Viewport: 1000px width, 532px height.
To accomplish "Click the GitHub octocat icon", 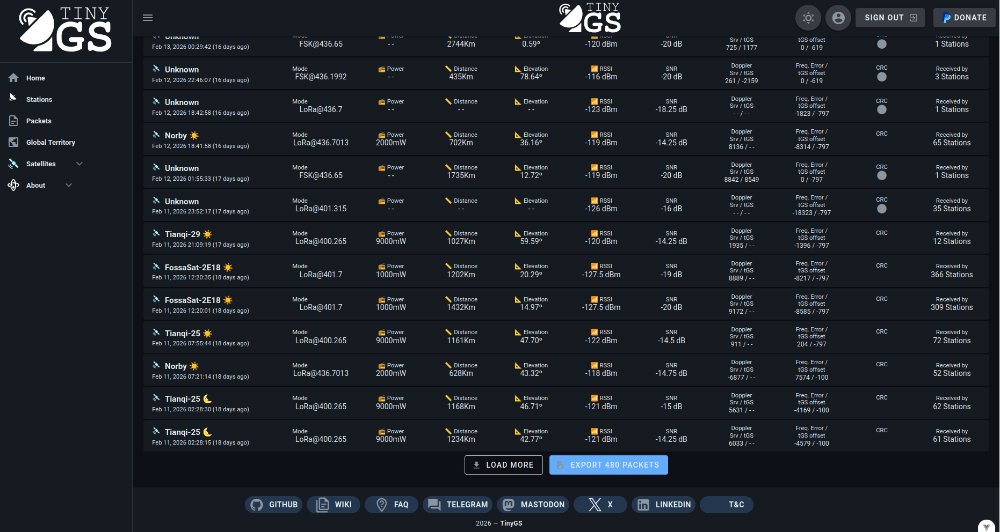I will tap(256, 505).
